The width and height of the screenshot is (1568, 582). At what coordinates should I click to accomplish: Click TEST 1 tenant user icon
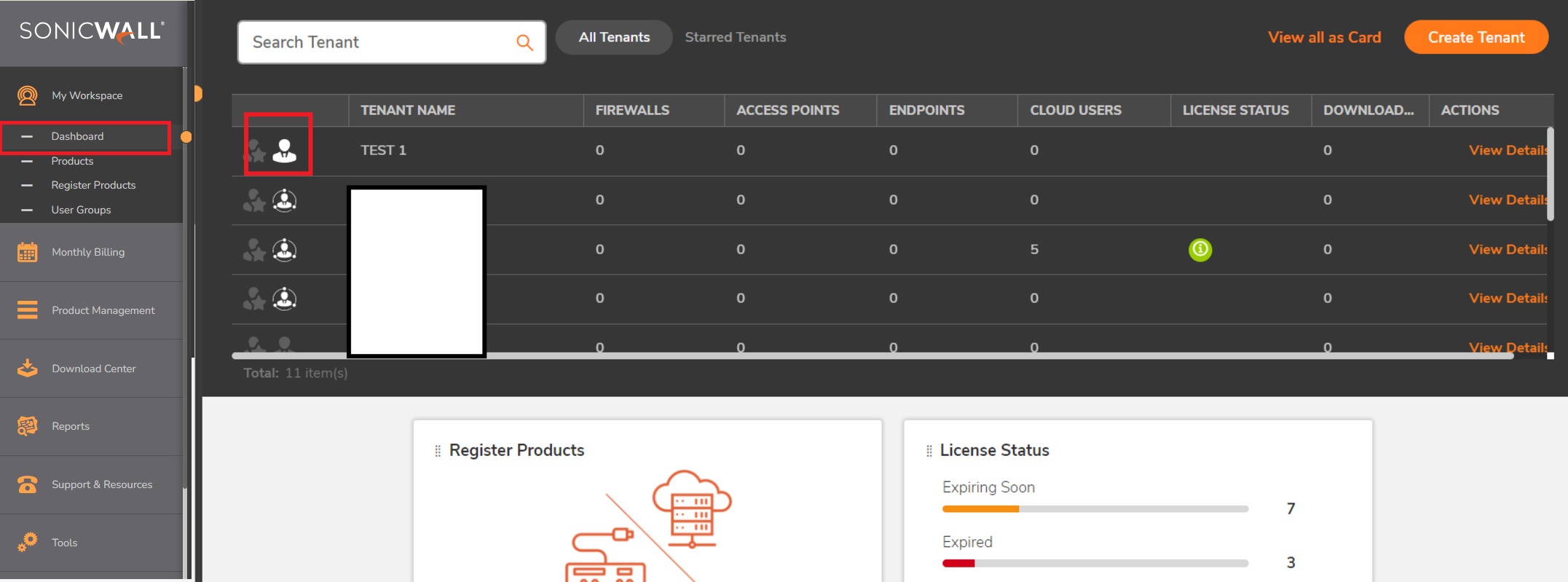point(285,151)
